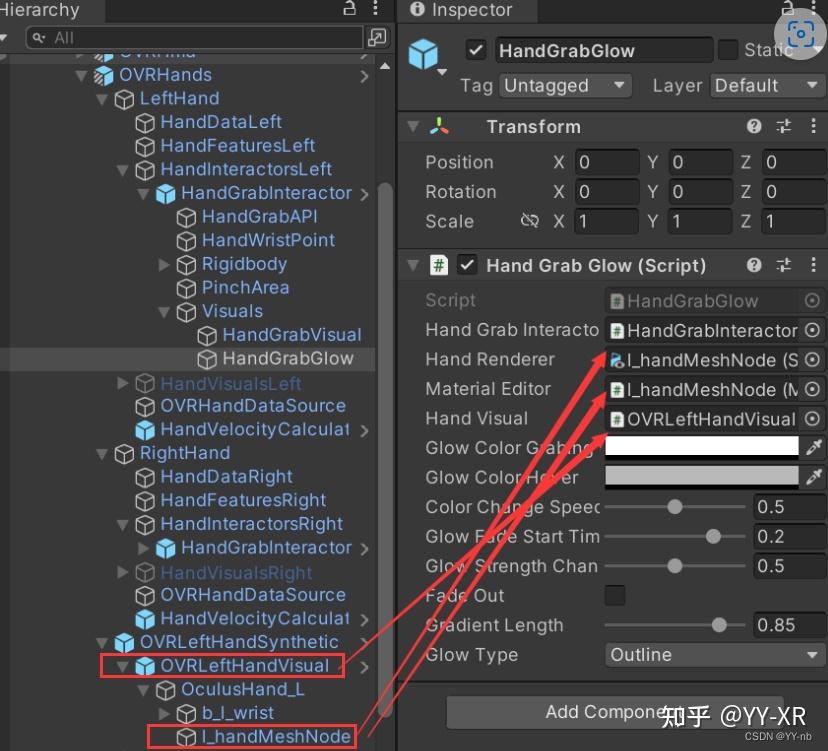Click the Glow Color Hover gray swatch
Image resolution: width=828 pixels, height=751 pixels.
point(701,477)
